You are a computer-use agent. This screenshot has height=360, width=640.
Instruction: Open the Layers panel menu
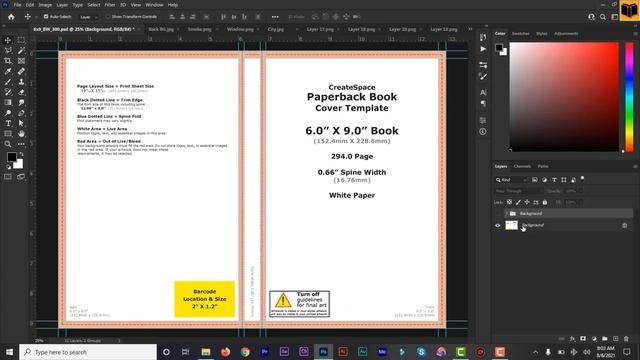pos(635,167)
